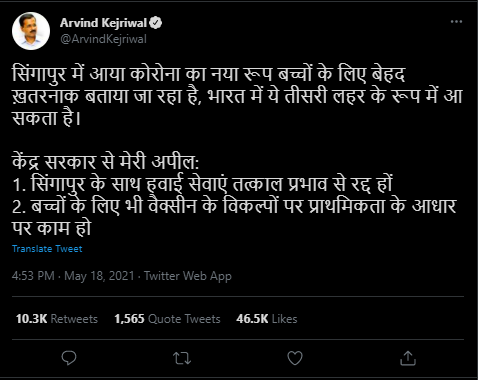
Task: Open the Twitter Web App source link
Action: 188,276
